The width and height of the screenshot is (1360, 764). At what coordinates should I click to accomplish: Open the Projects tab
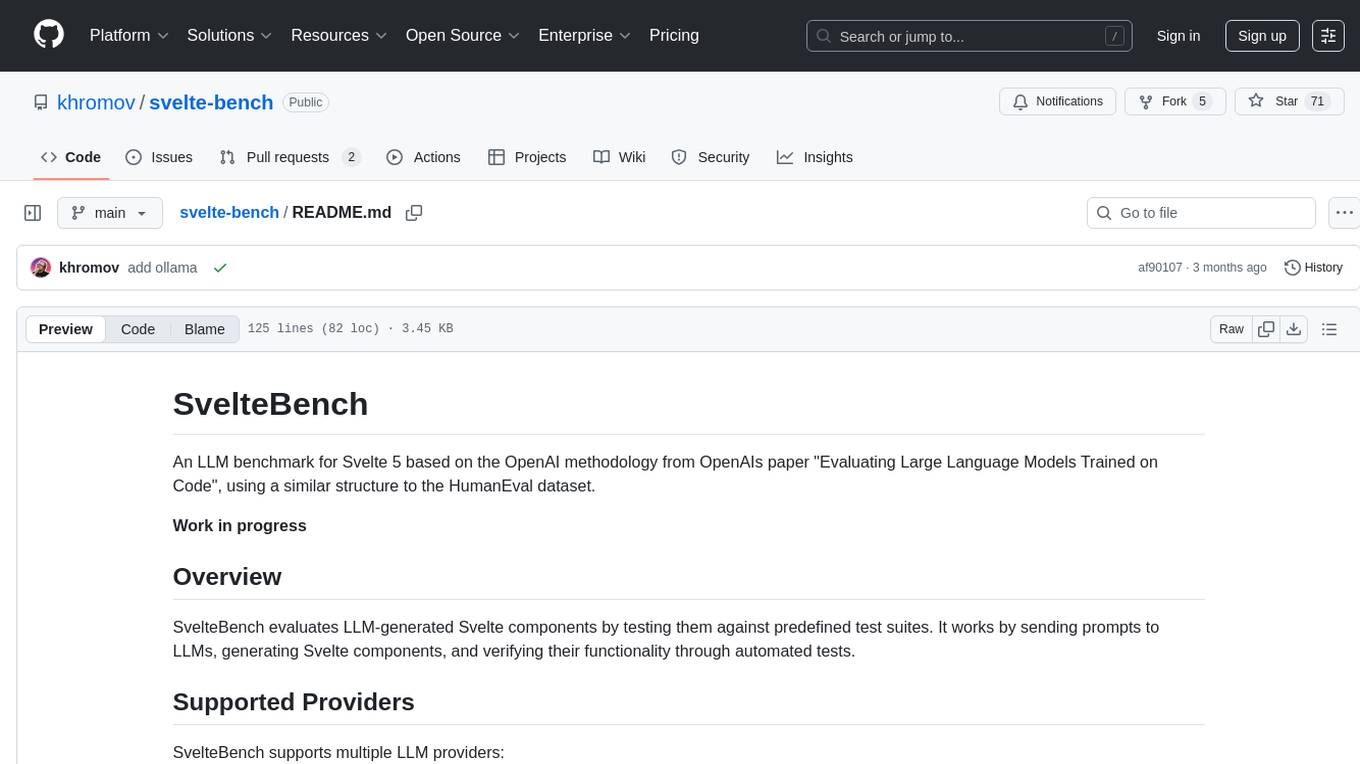[527, 157]
